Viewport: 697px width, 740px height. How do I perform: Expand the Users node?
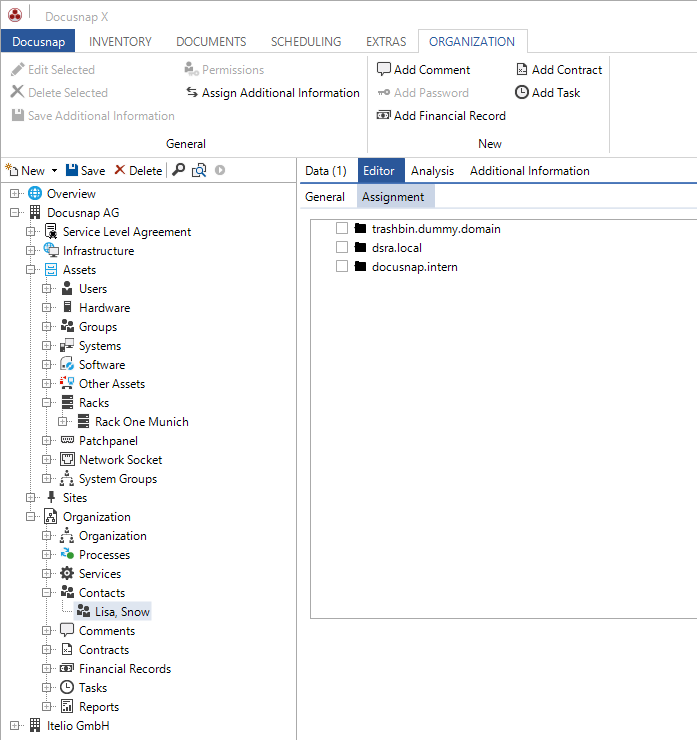[46, 288]
